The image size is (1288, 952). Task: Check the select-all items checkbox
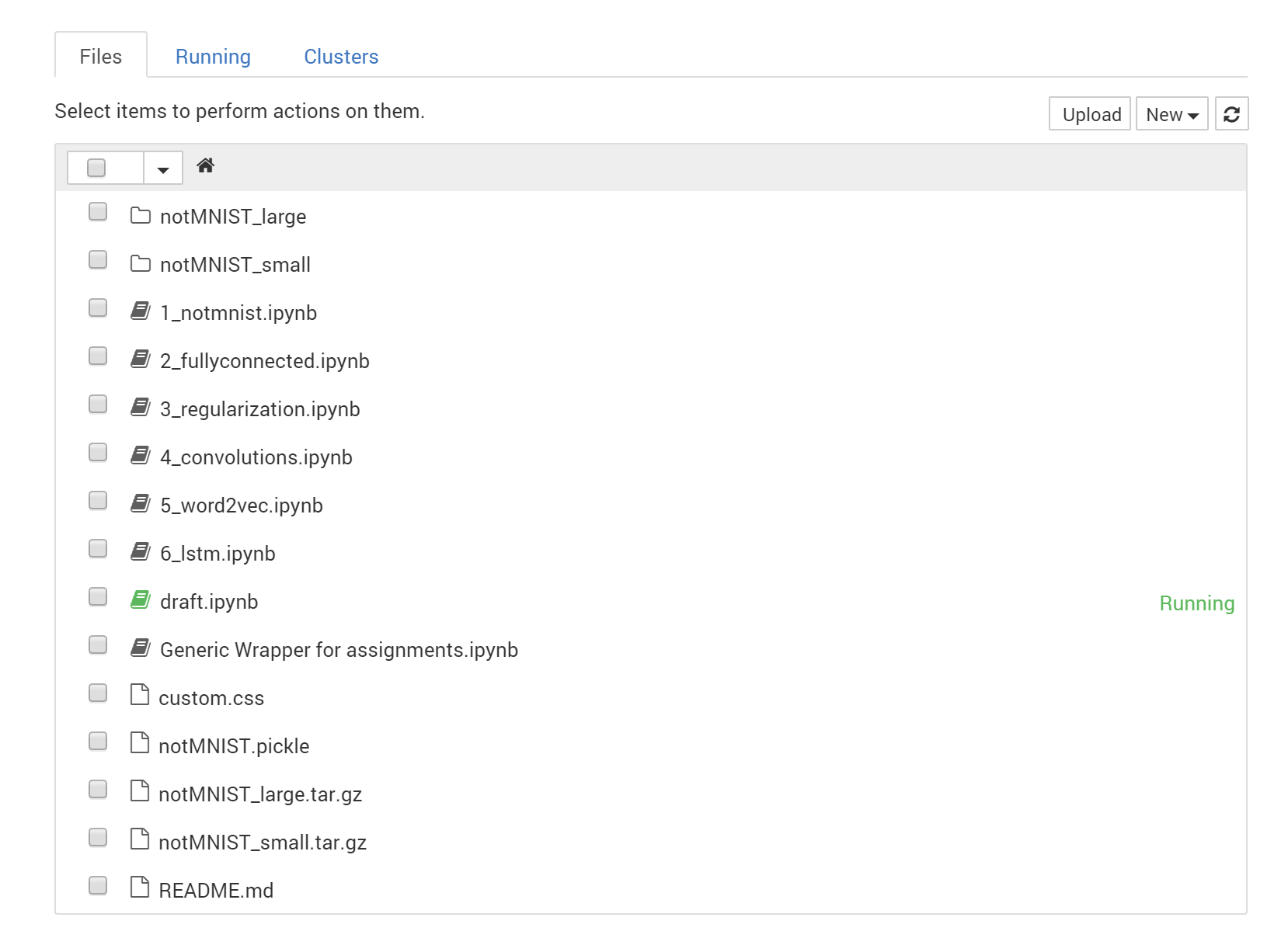coord(96,168)
